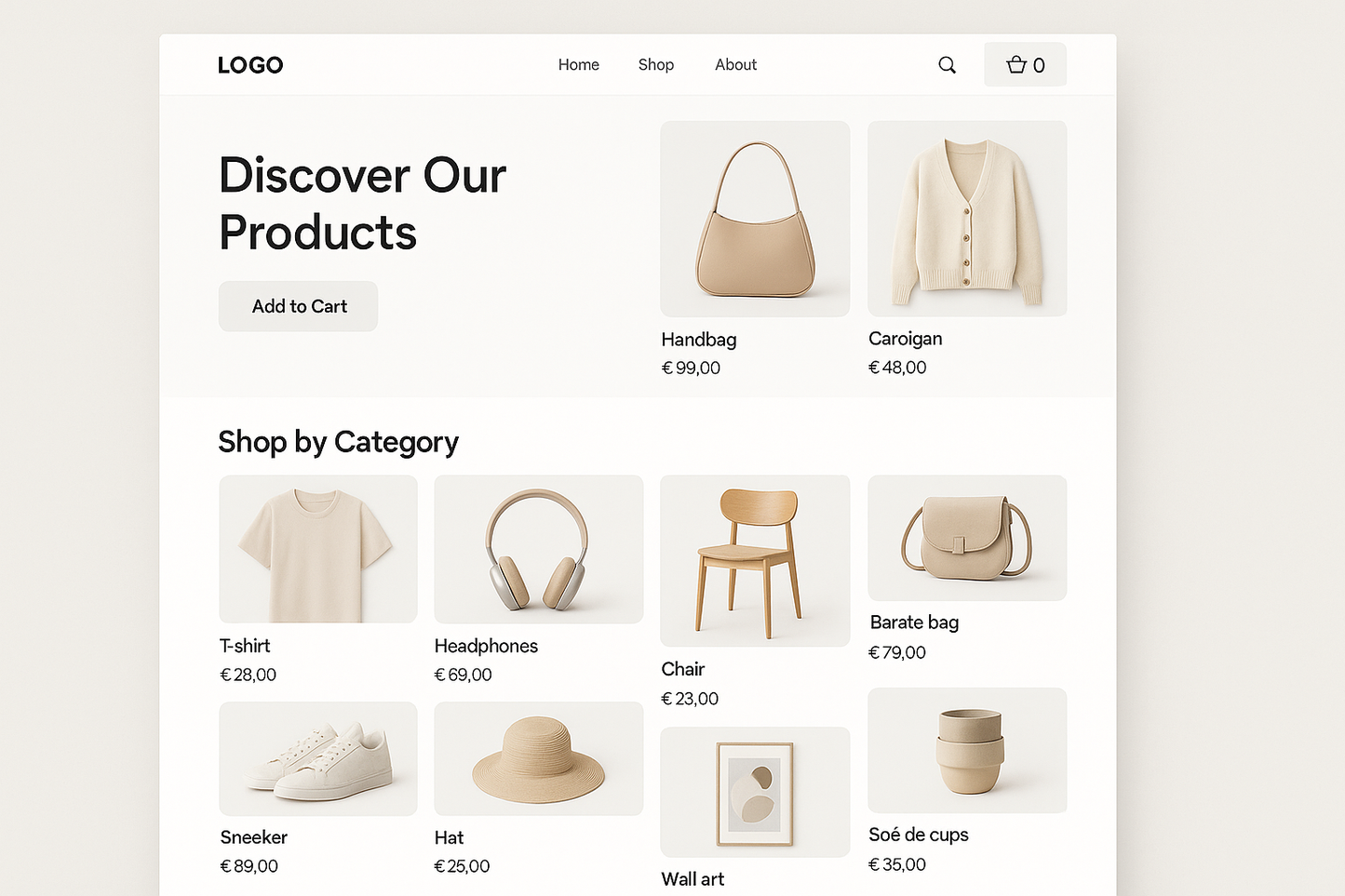Open the Headphones title link
Viewport: 1345px width, 896px height.
click(486, 646)
